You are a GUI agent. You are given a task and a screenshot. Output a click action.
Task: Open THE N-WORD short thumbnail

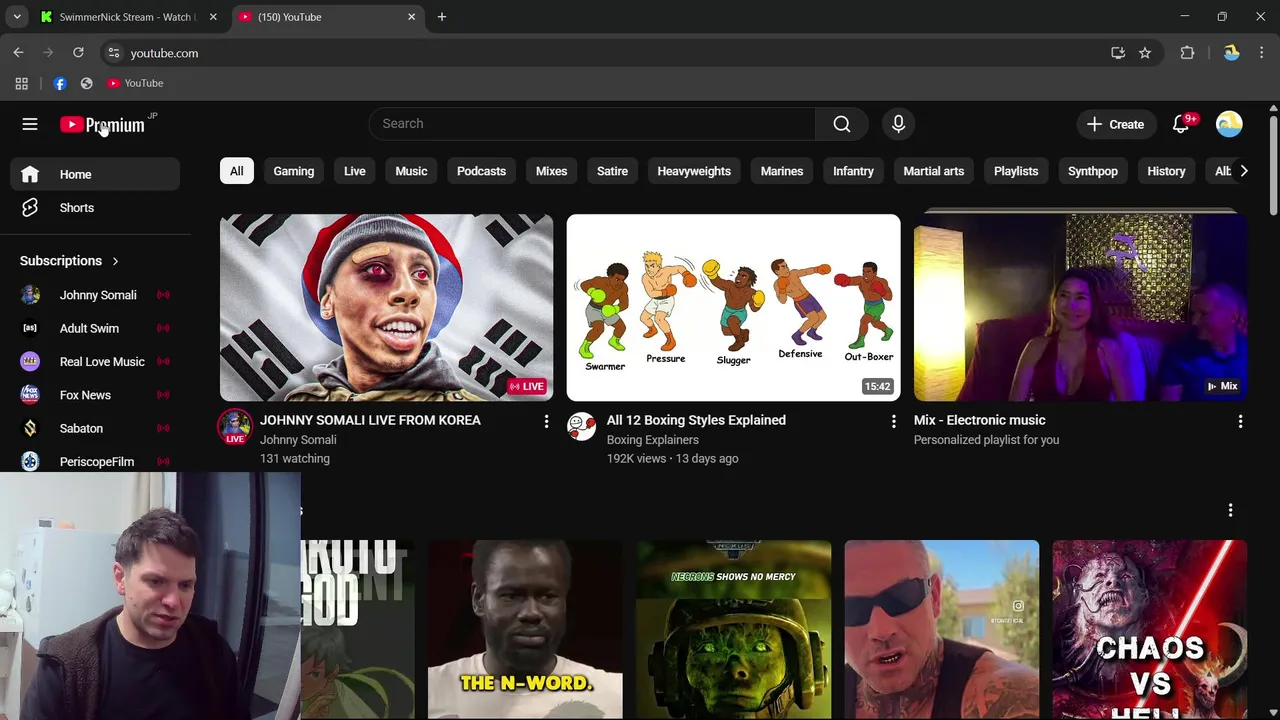click(x=525, y=630)
